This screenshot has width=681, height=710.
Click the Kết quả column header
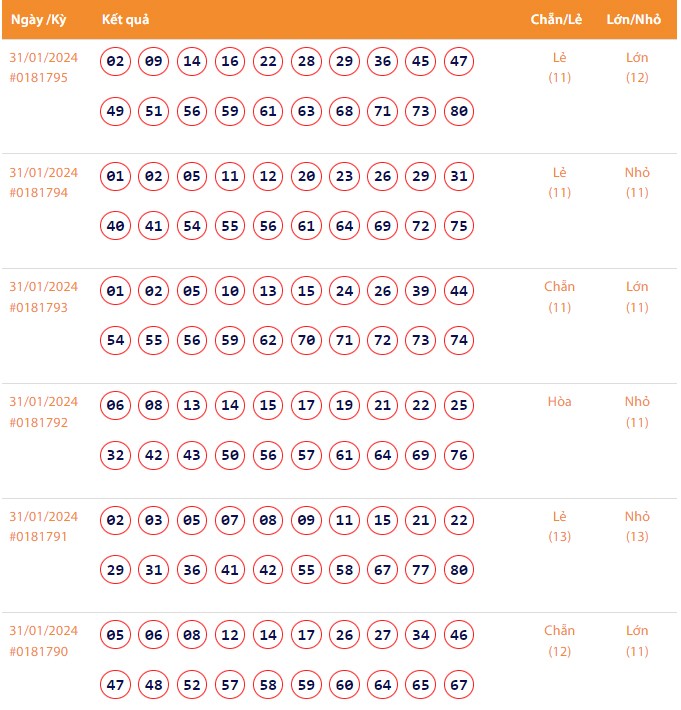pyautogui.click(x=126, y=20)
